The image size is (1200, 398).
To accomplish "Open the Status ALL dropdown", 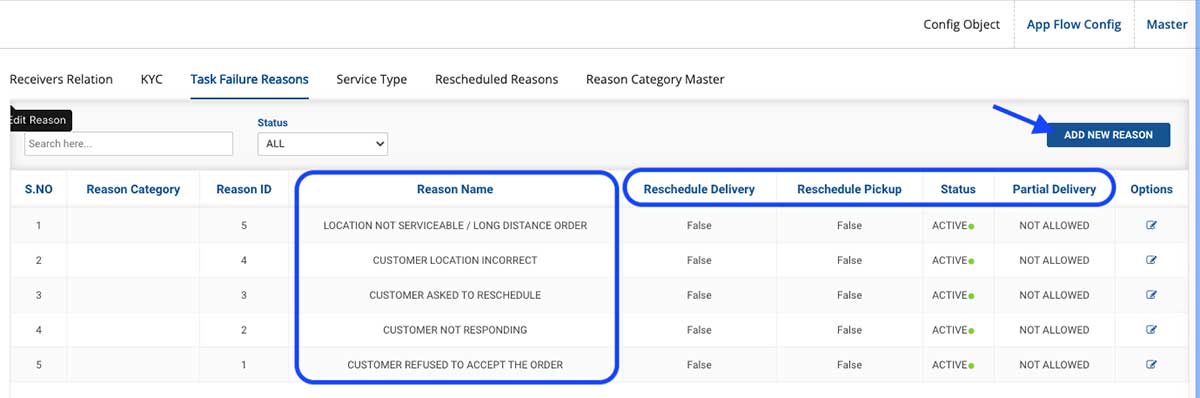I will point(322,144).
